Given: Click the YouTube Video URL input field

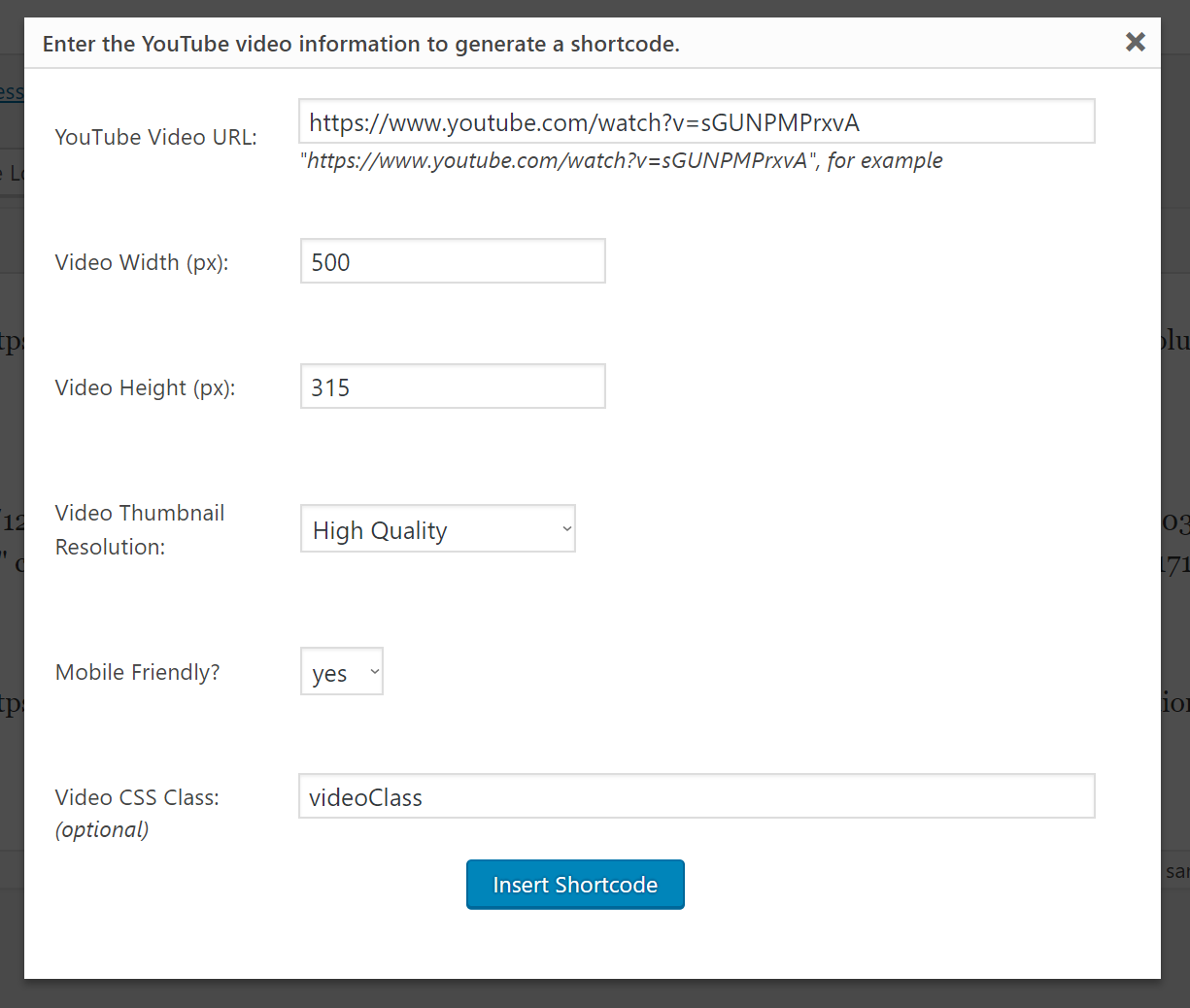Looking at the screenshot, I should click(697, 121).
